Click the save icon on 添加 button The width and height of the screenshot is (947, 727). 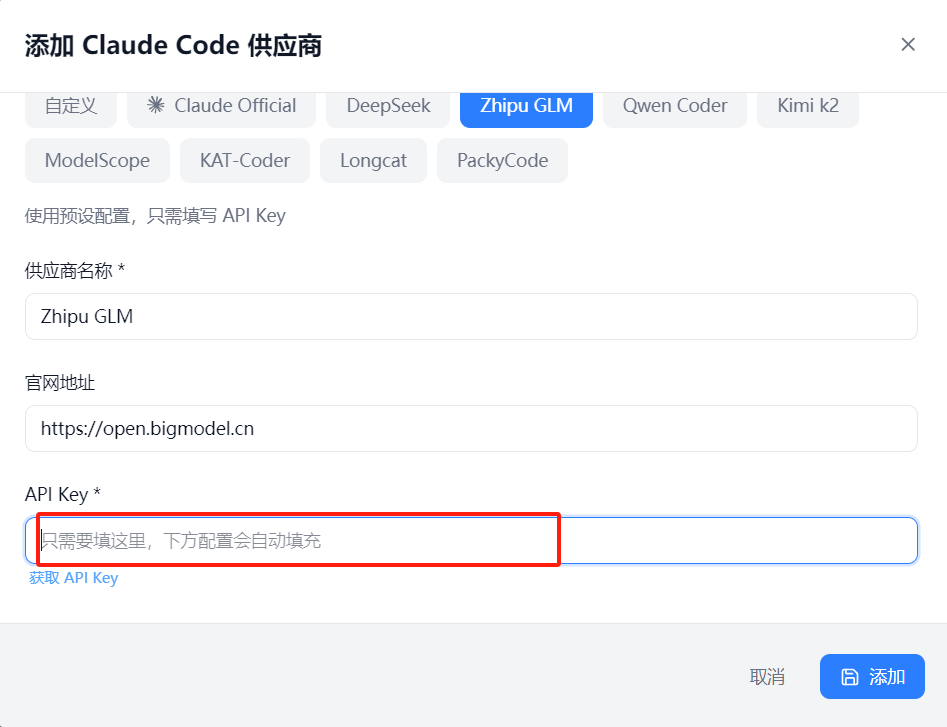(849, 677)
